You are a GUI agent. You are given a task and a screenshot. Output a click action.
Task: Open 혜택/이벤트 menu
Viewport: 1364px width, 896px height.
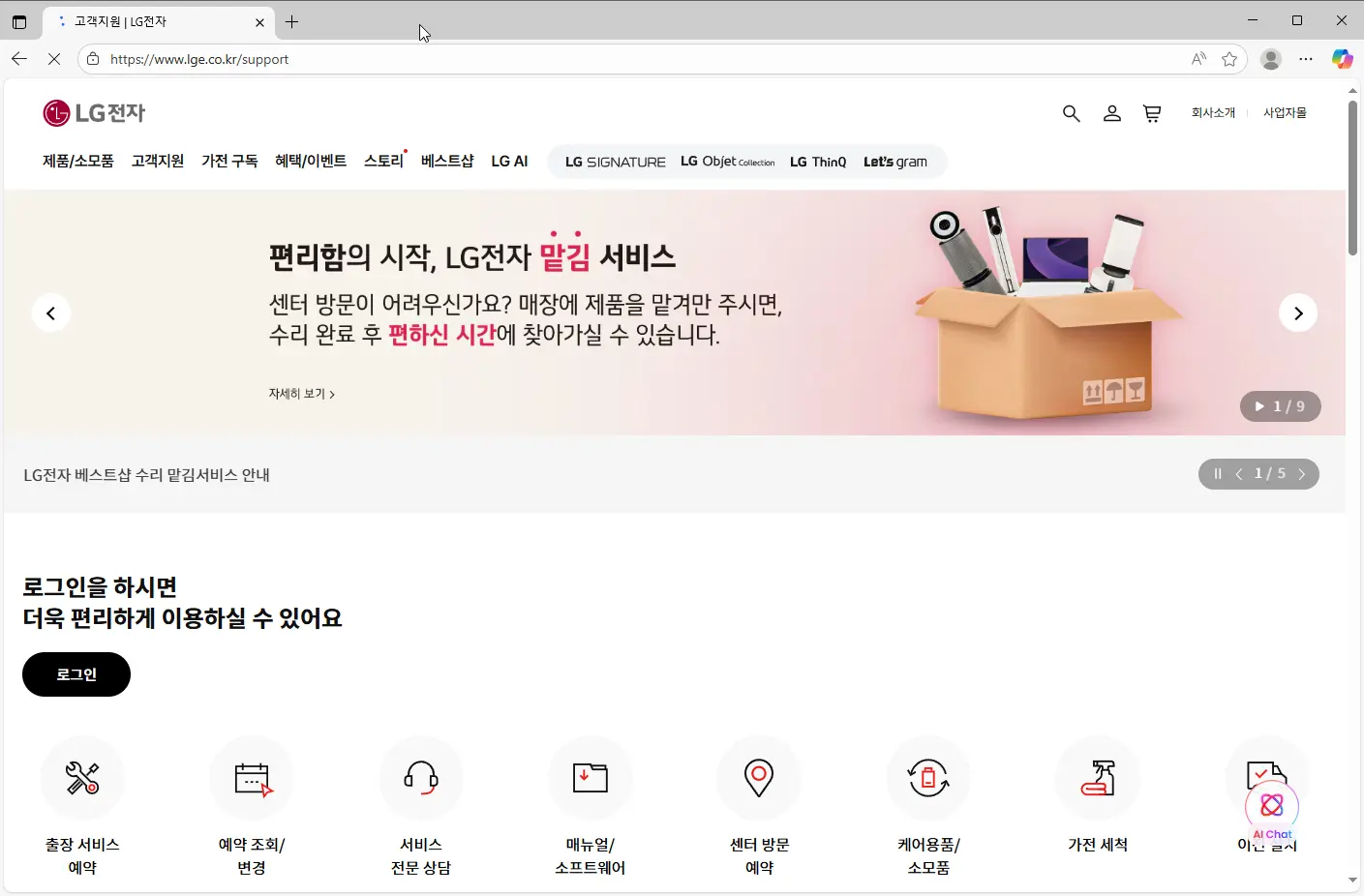311,162
